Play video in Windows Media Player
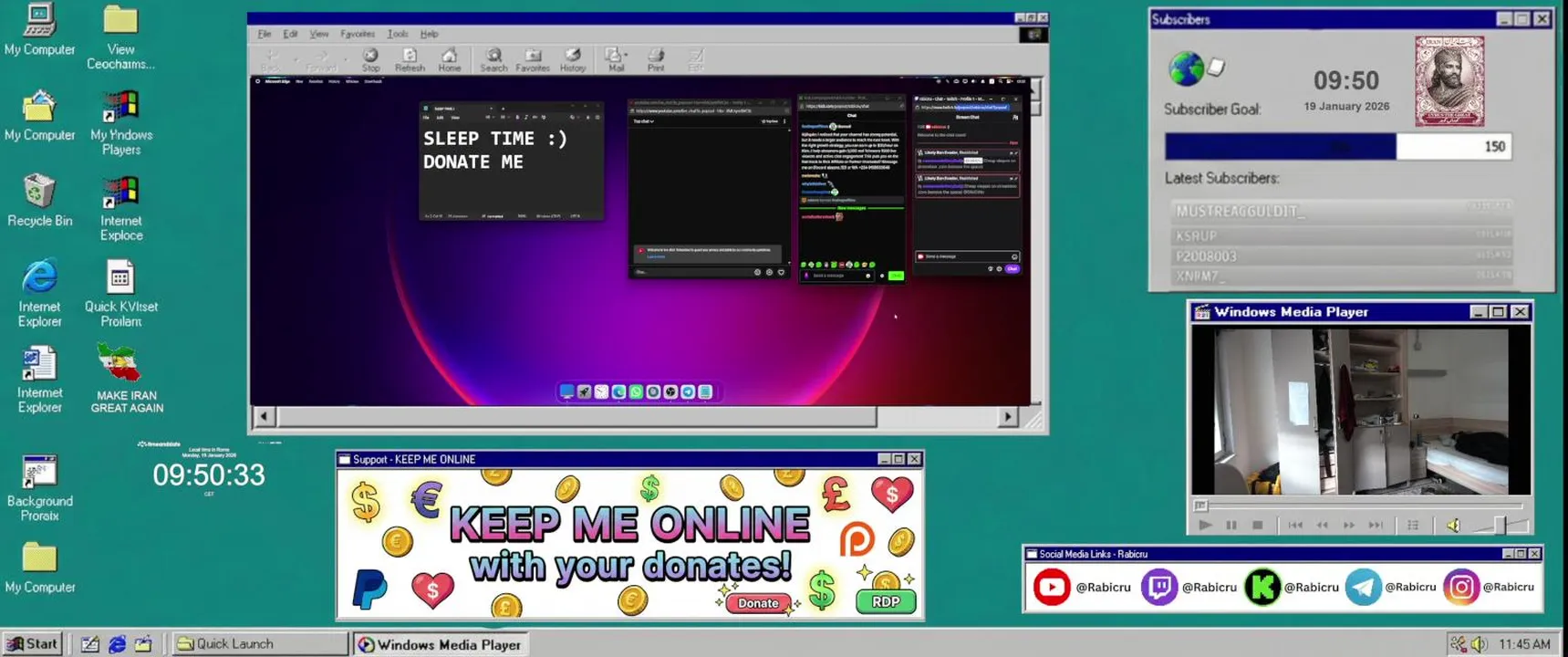Viewport: 1568px width, 657px height. 1205,526
